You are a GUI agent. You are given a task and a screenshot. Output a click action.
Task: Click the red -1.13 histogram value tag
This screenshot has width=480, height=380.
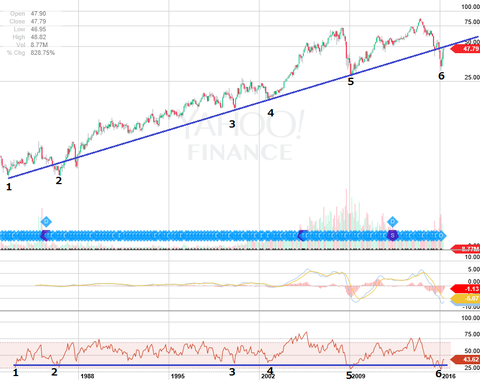tap(465, 289)
